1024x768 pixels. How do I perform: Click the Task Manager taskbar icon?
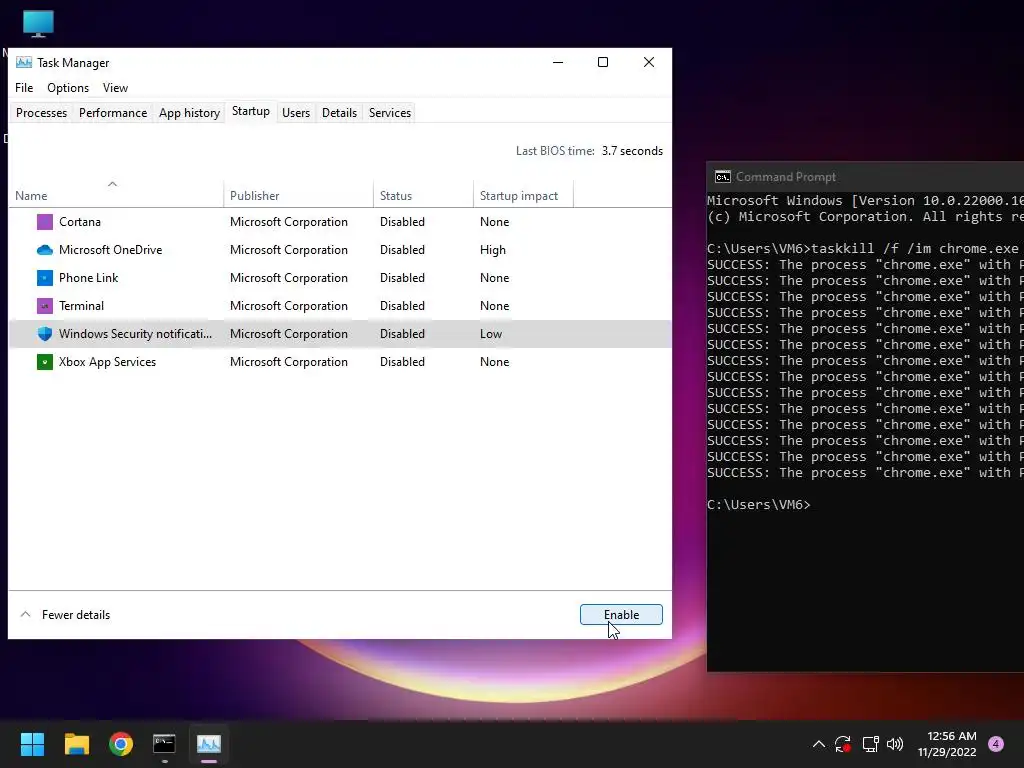209,744
